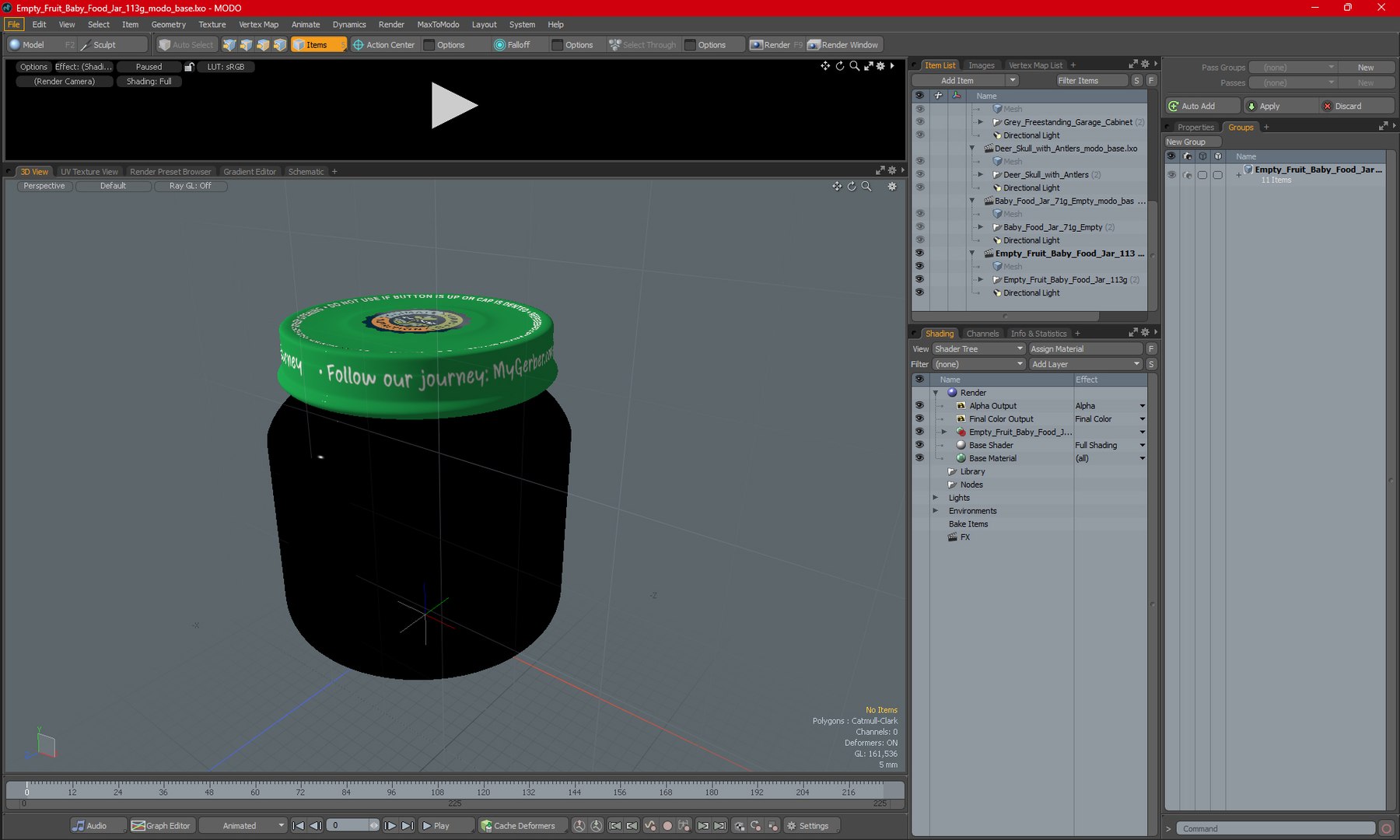Expand the Environments shader tree node
The height and width of the screenshot is (840, 1400).
pyautogui.click(x=936, y=511)
